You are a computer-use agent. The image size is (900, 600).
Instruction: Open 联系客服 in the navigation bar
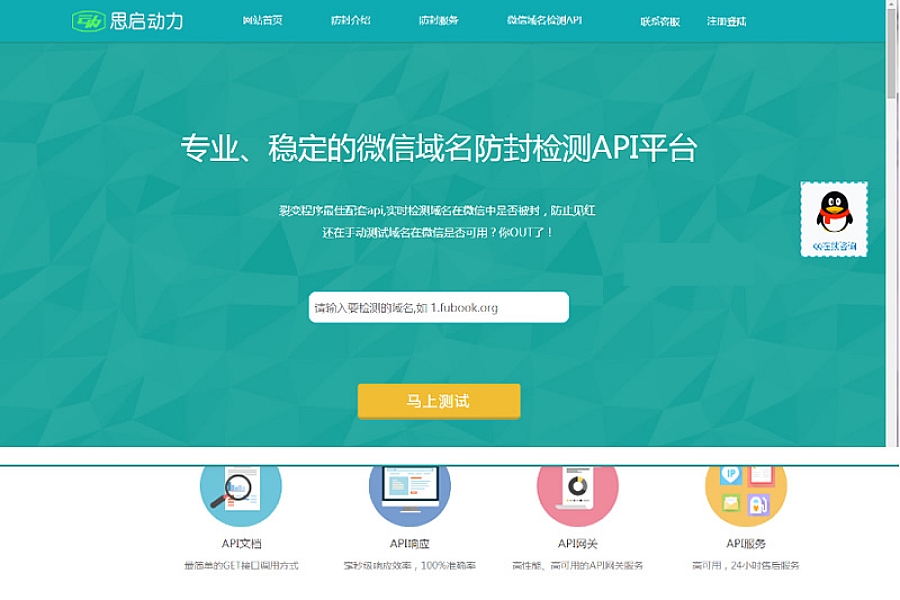[660, 21]
